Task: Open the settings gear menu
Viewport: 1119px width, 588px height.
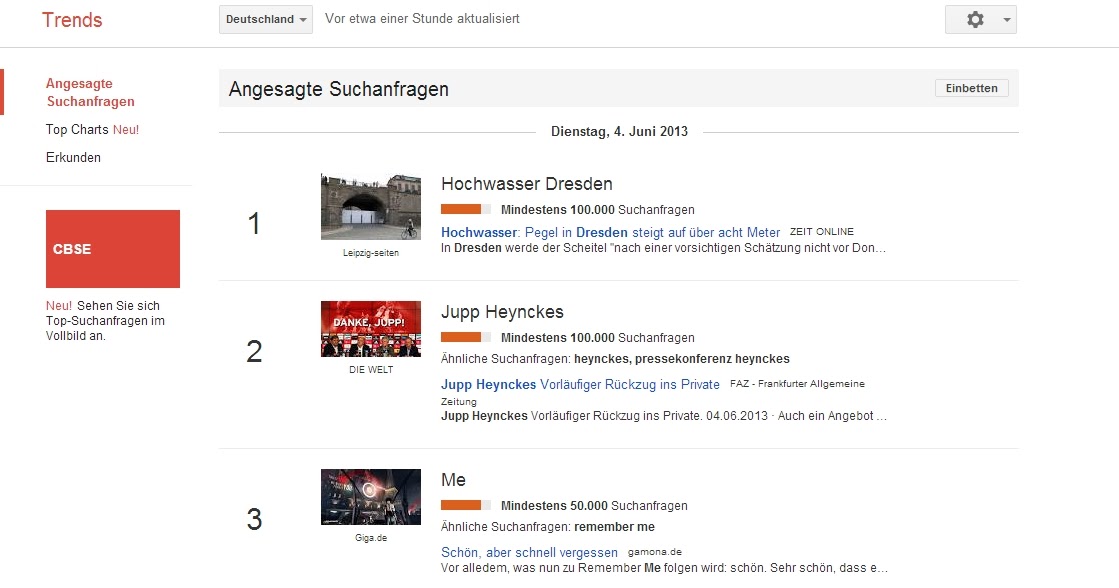Action: tap(975, 19)
